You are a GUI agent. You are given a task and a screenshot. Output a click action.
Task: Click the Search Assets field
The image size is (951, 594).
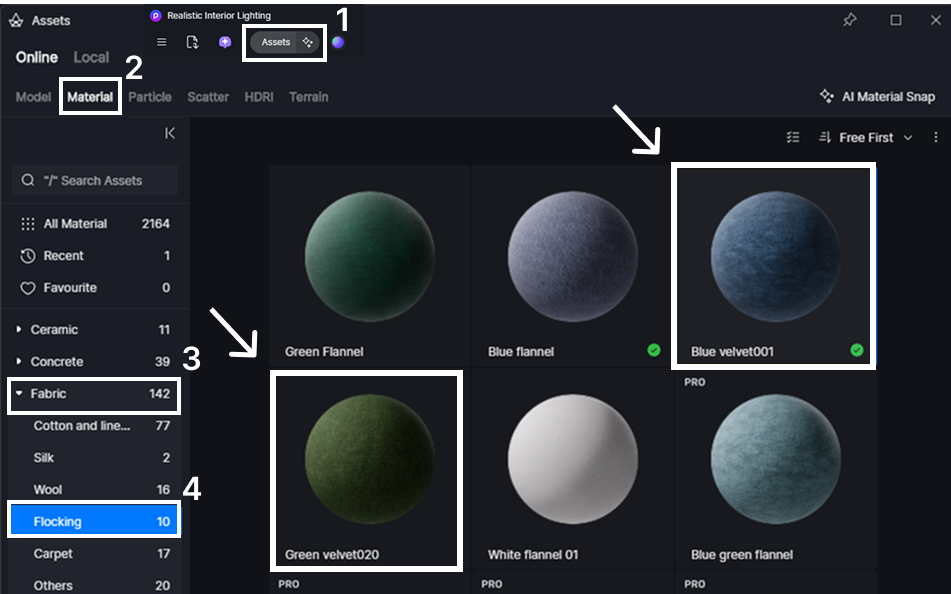point(95,180)
